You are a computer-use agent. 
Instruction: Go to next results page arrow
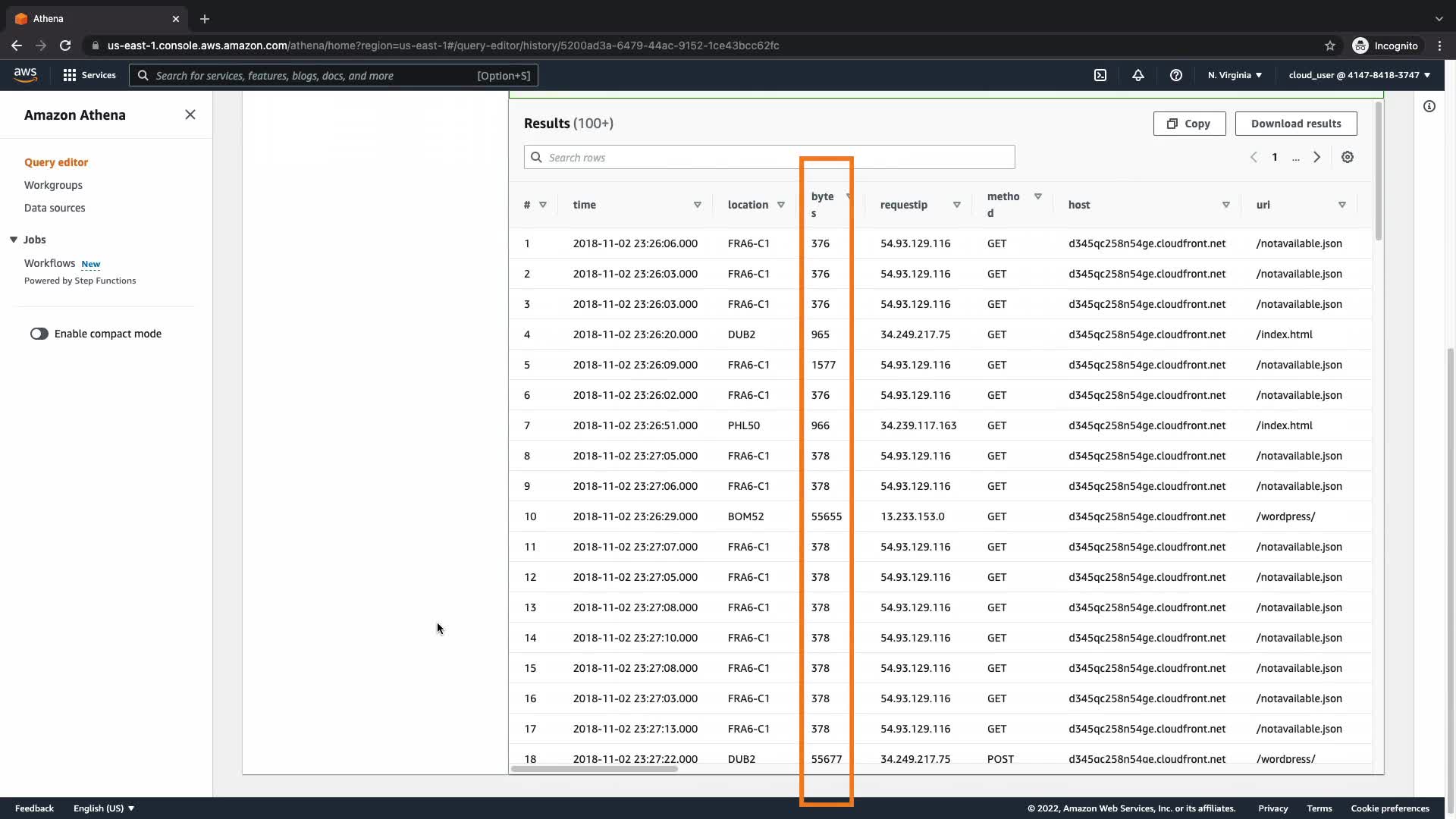pyautogui.click(x=1317, y=157)
